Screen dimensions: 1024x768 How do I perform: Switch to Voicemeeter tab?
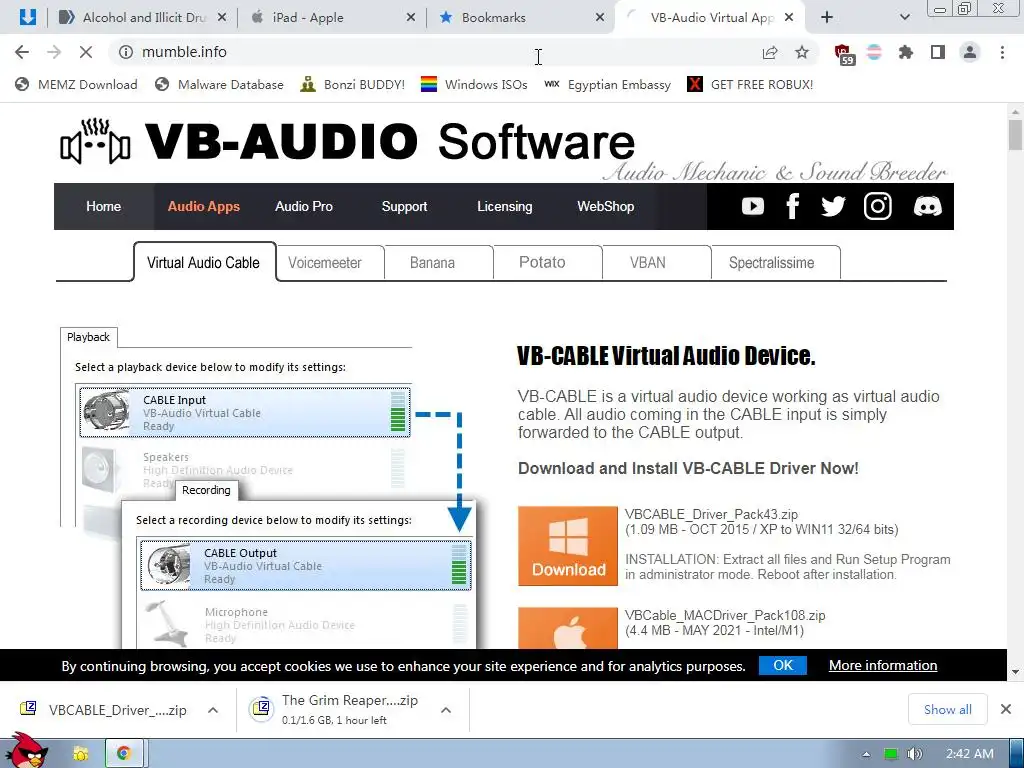325,263
